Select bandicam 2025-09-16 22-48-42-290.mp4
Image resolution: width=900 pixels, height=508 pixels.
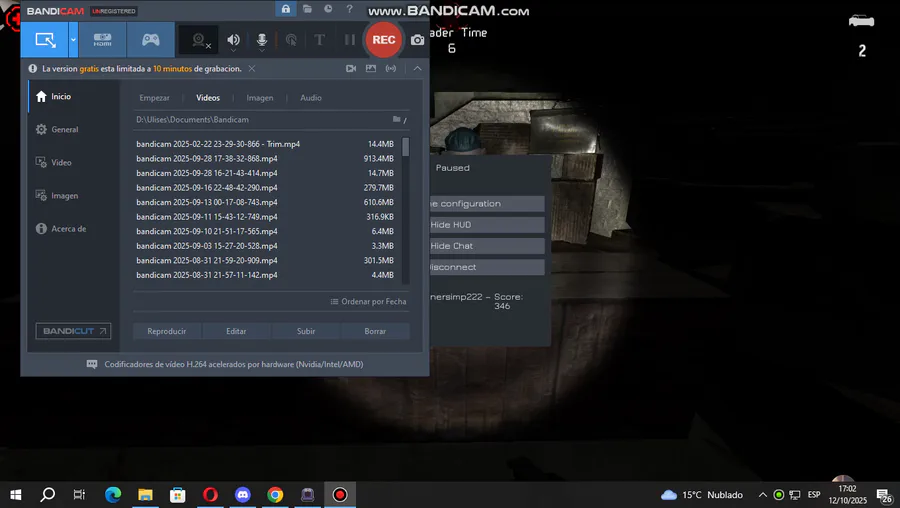tap(265, 188)
